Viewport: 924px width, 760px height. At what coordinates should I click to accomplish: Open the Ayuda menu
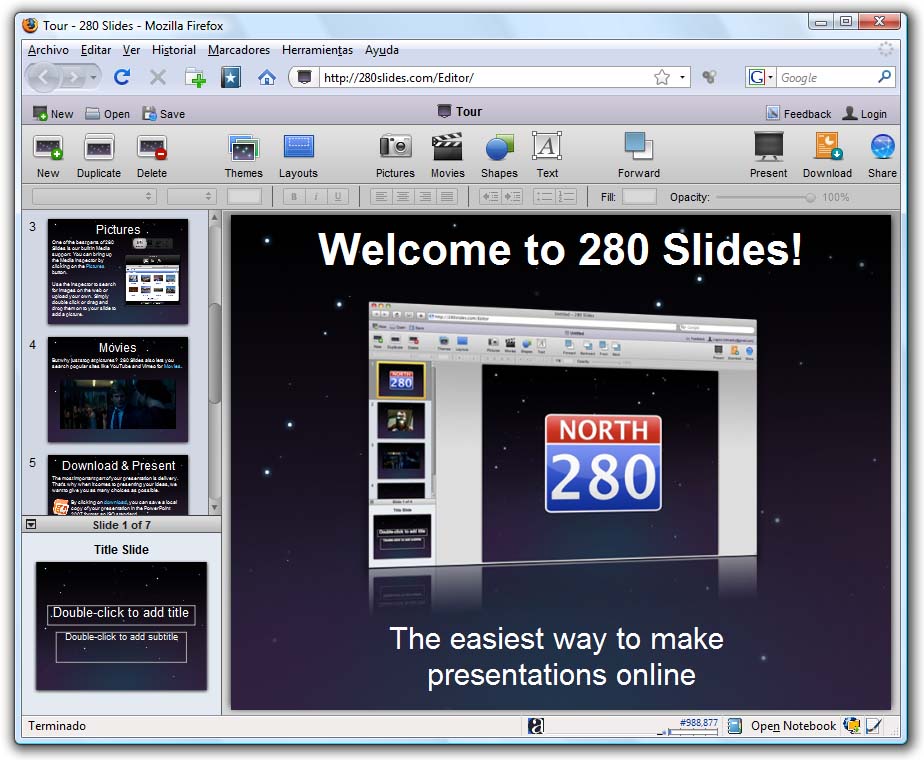(382, 50)
